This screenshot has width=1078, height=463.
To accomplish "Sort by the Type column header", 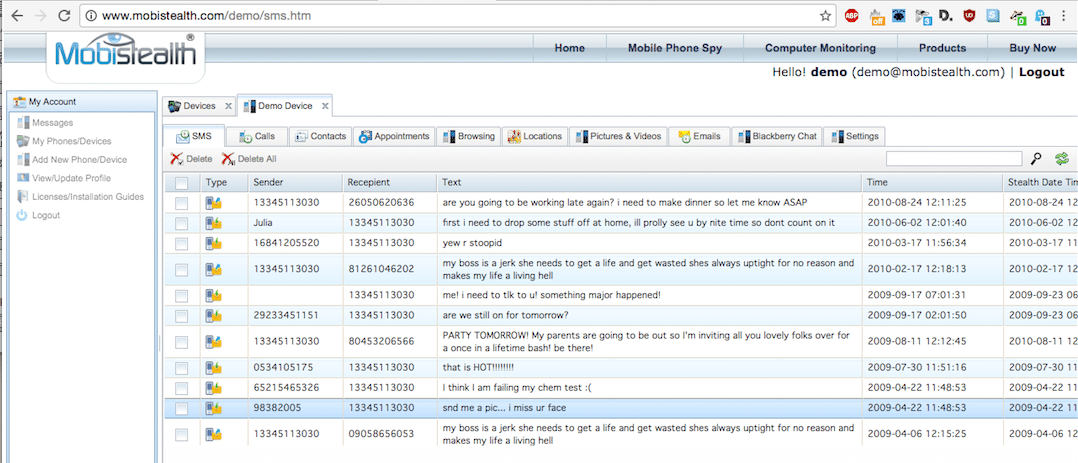I will pos(223,182).
